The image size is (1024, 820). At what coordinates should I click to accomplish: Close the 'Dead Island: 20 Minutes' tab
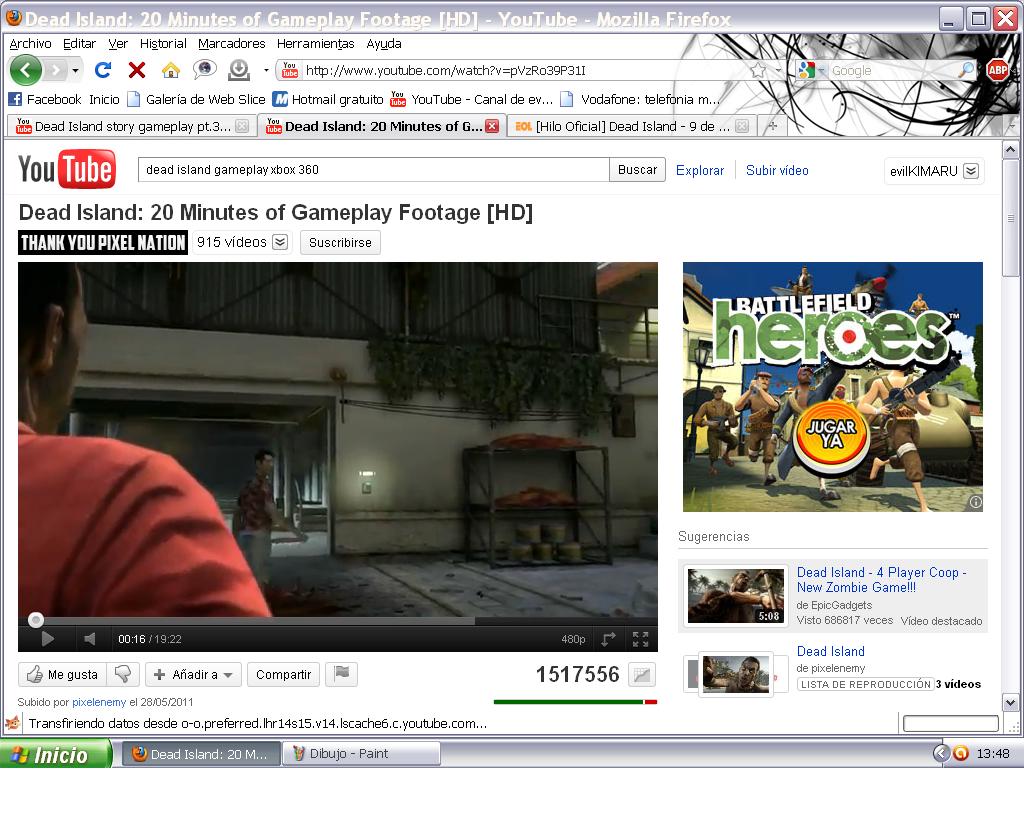click(492, 126)
